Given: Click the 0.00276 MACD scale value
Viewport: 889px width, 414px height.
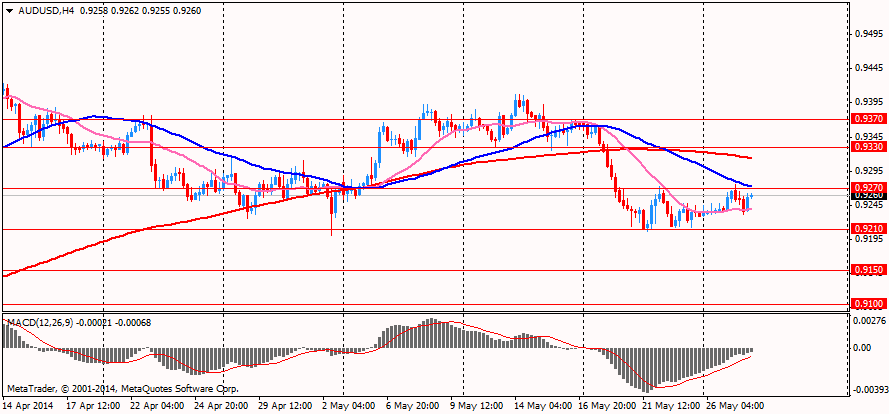Looking at the screenshot, I should point(867,320).
